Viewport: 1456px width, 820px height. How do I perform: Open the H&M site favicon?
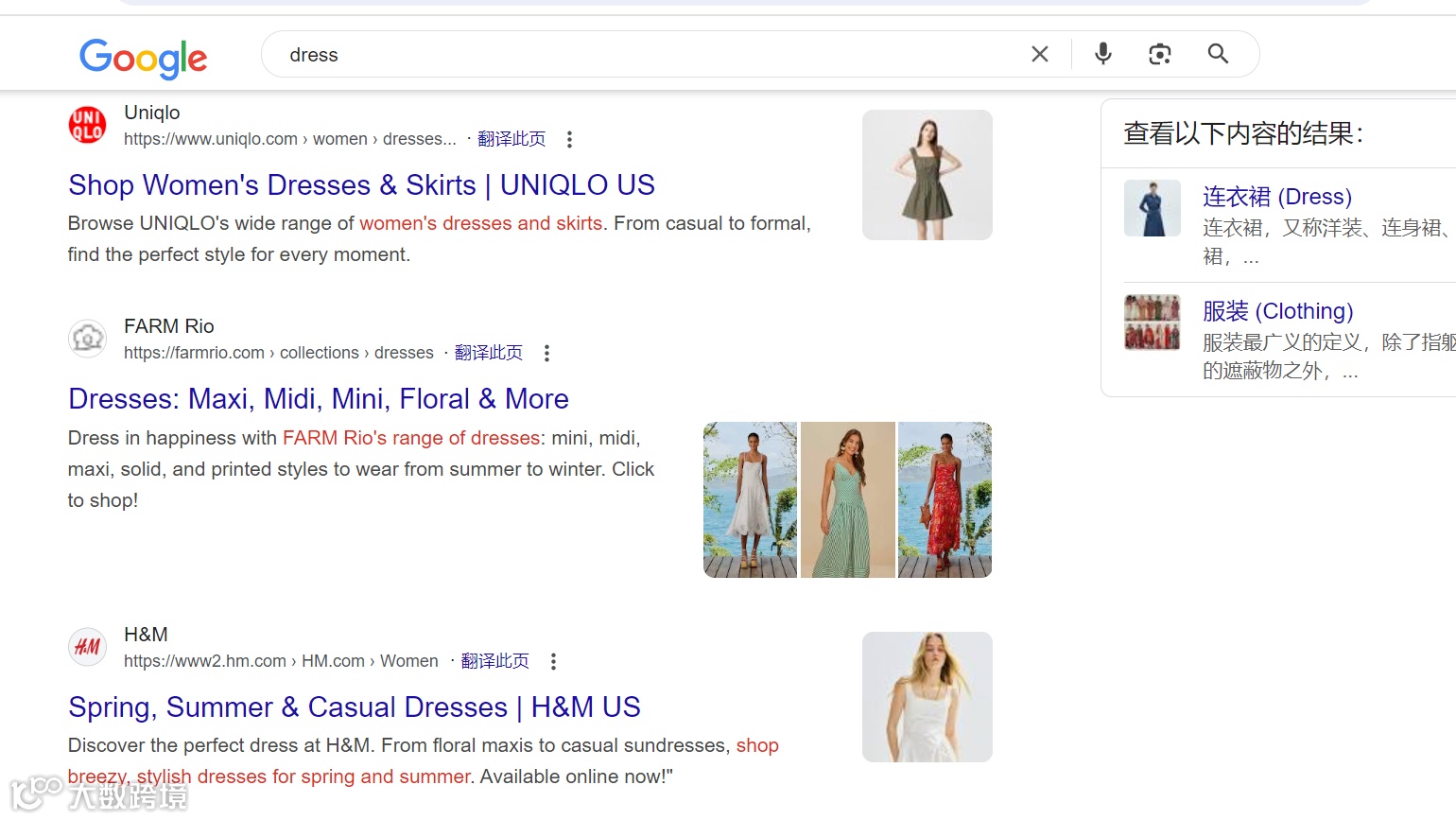[88, 647]
